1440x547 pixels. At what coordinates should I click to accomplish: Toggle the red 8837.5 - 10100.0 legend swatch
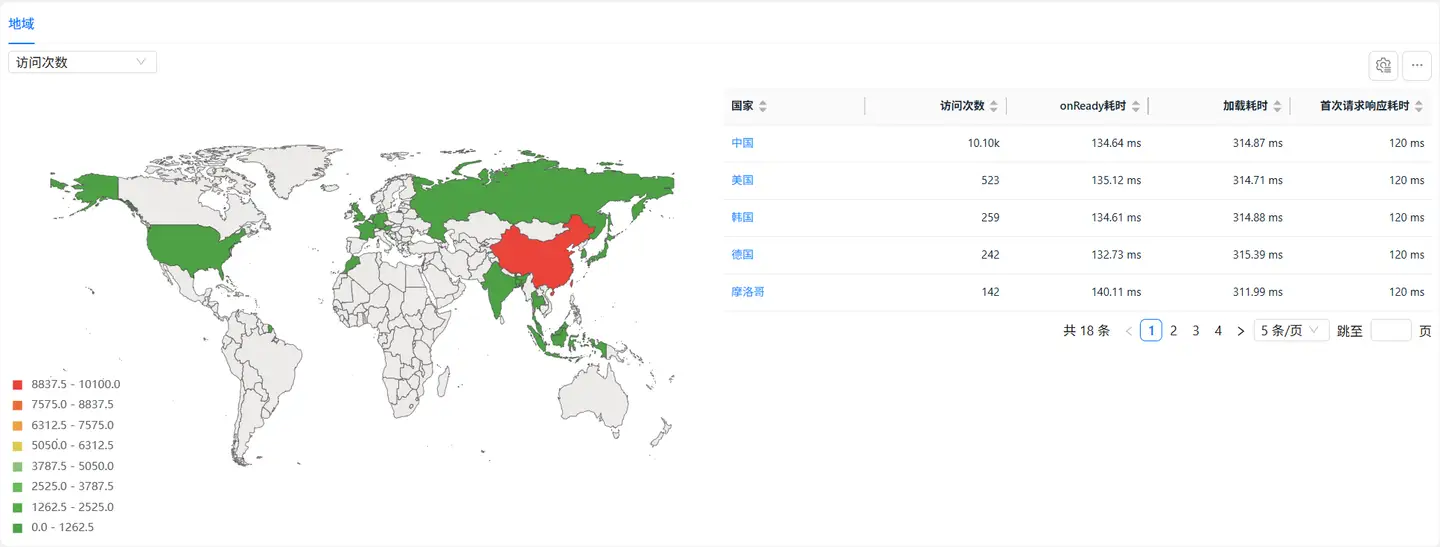(x=17, y=385)
